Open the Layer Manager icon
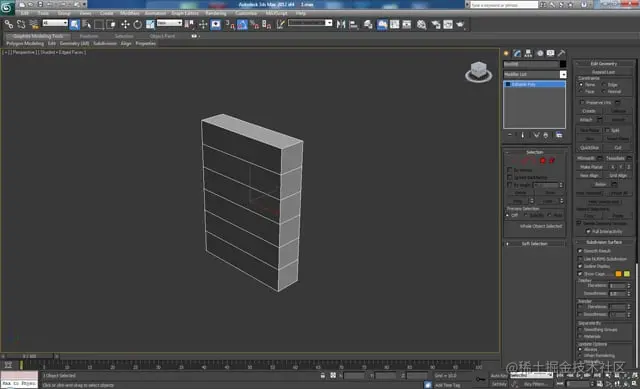Image resolution: width=640 pixels, height=389 pixels. coord(368,25)
